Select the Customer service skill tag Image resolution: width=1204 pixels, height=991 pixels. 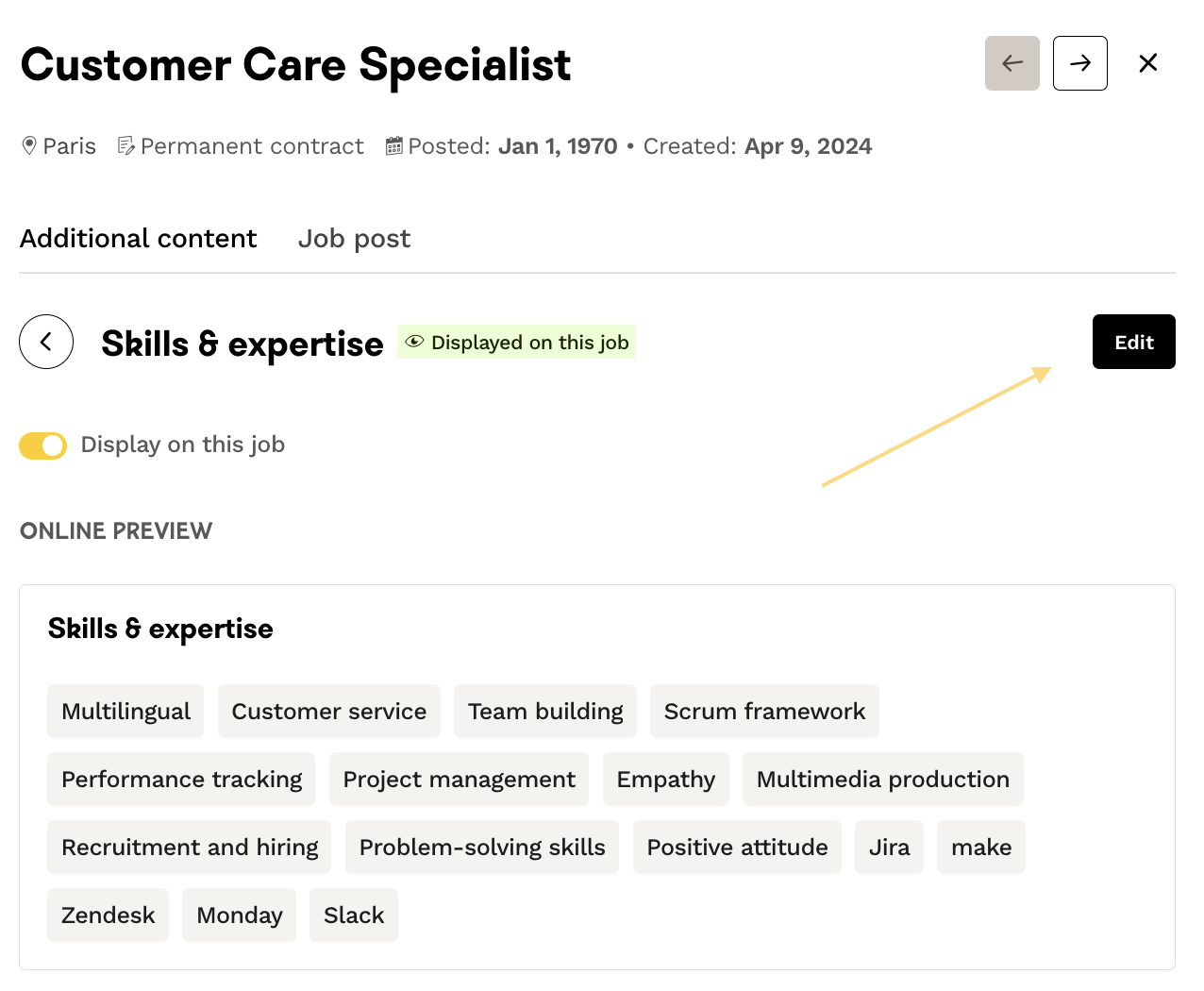tap(328, 712)
